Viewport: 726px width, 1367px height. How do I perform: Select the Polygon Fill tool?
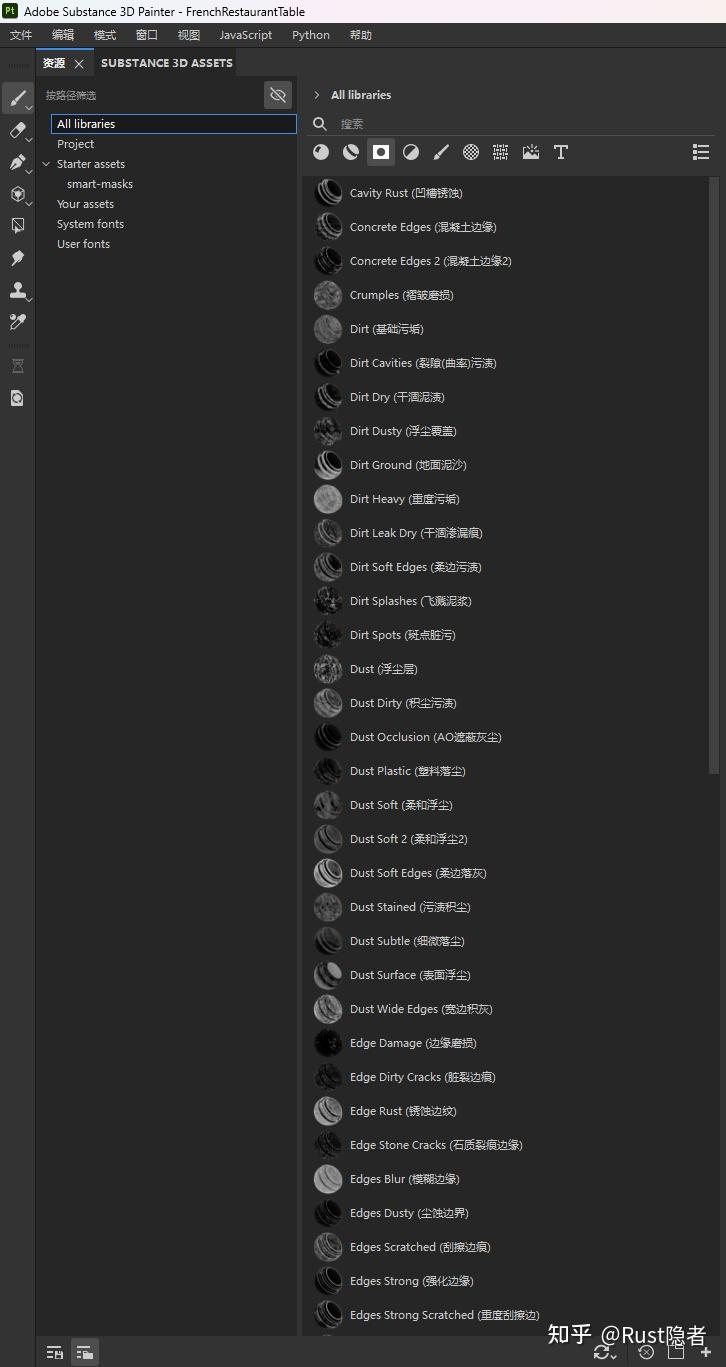click(x=17, y=226)
